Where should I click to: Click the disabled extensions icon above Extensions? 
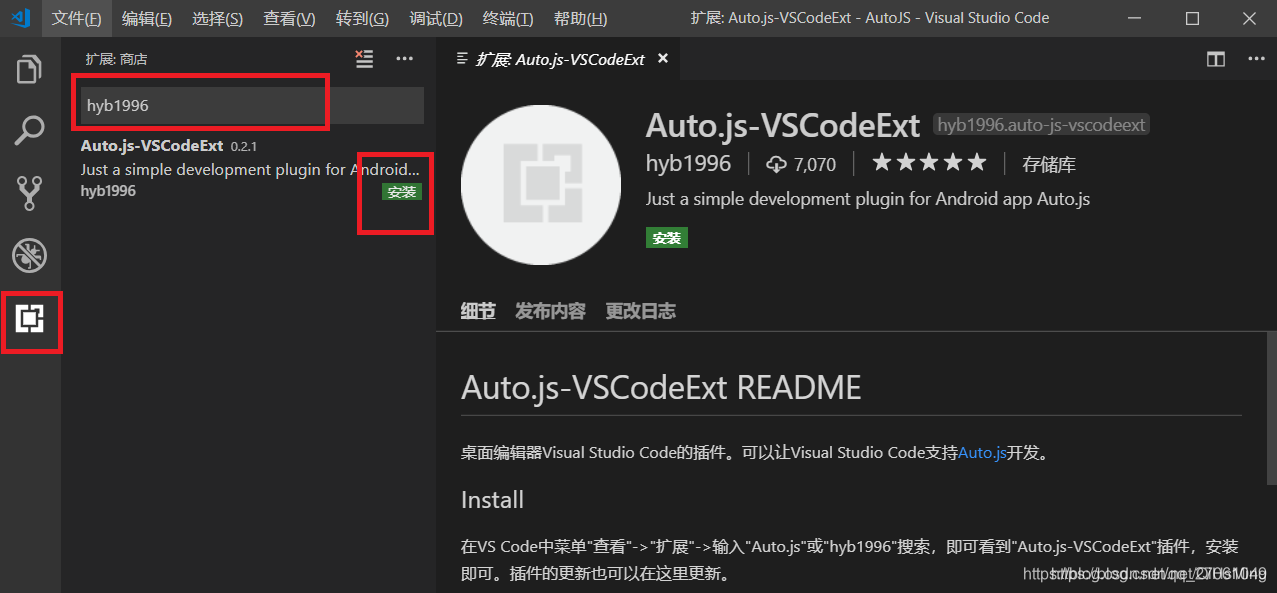click(x=28, y=256)
